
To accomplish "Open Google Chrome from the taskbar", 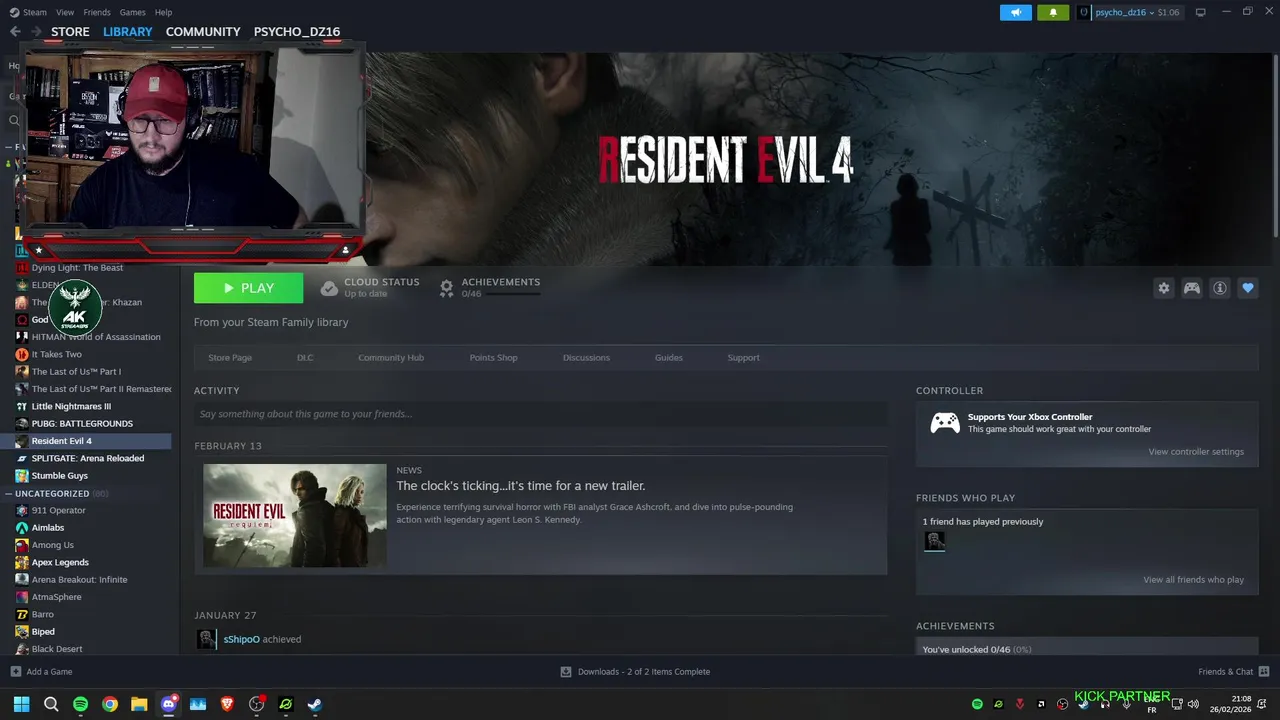I will pos(110,704).
